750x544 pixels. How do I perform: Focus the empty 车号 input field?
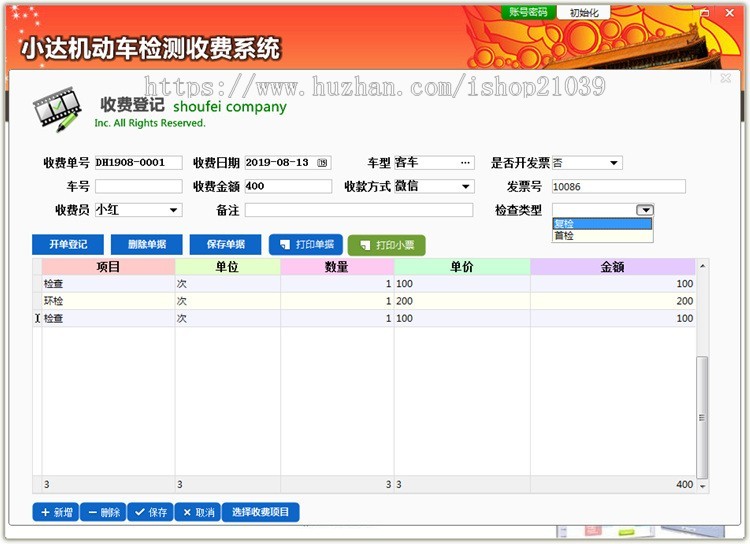click(x=139, y=187)
